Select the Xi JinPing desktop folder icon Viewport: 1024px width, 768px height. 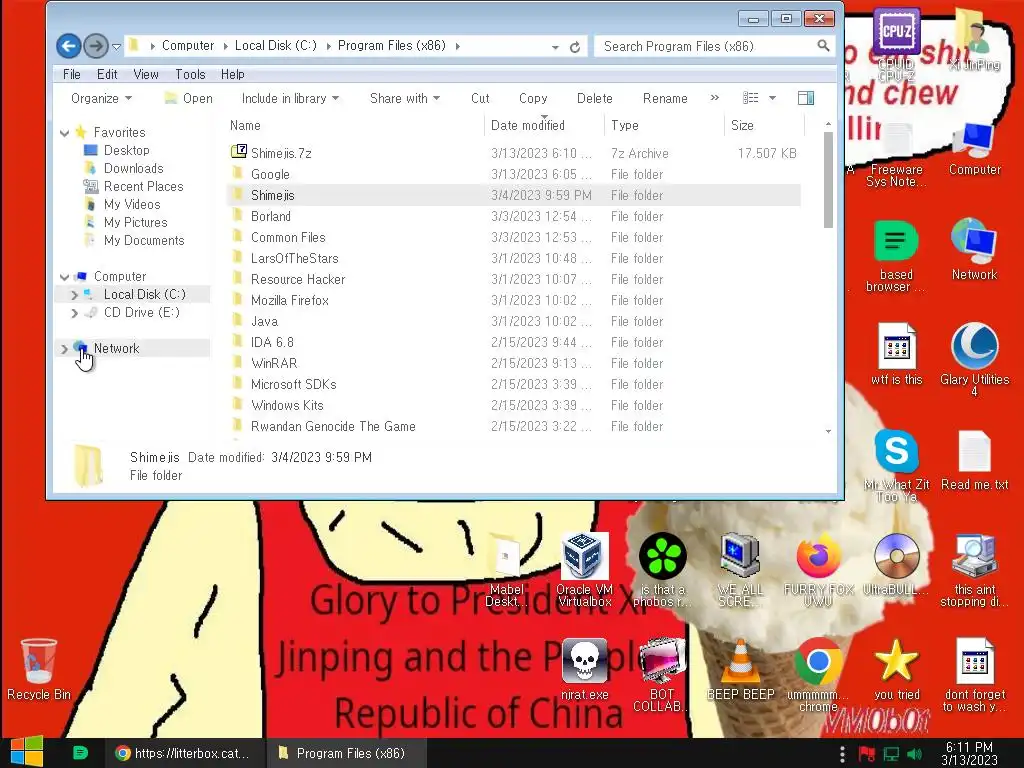[974, 40]
